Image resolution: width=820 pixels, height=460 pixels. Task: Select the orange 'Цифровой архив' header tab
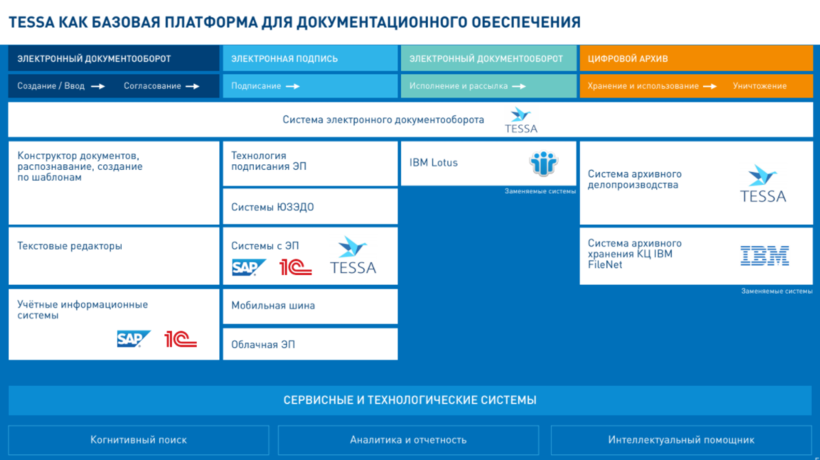tap(695, 59)
